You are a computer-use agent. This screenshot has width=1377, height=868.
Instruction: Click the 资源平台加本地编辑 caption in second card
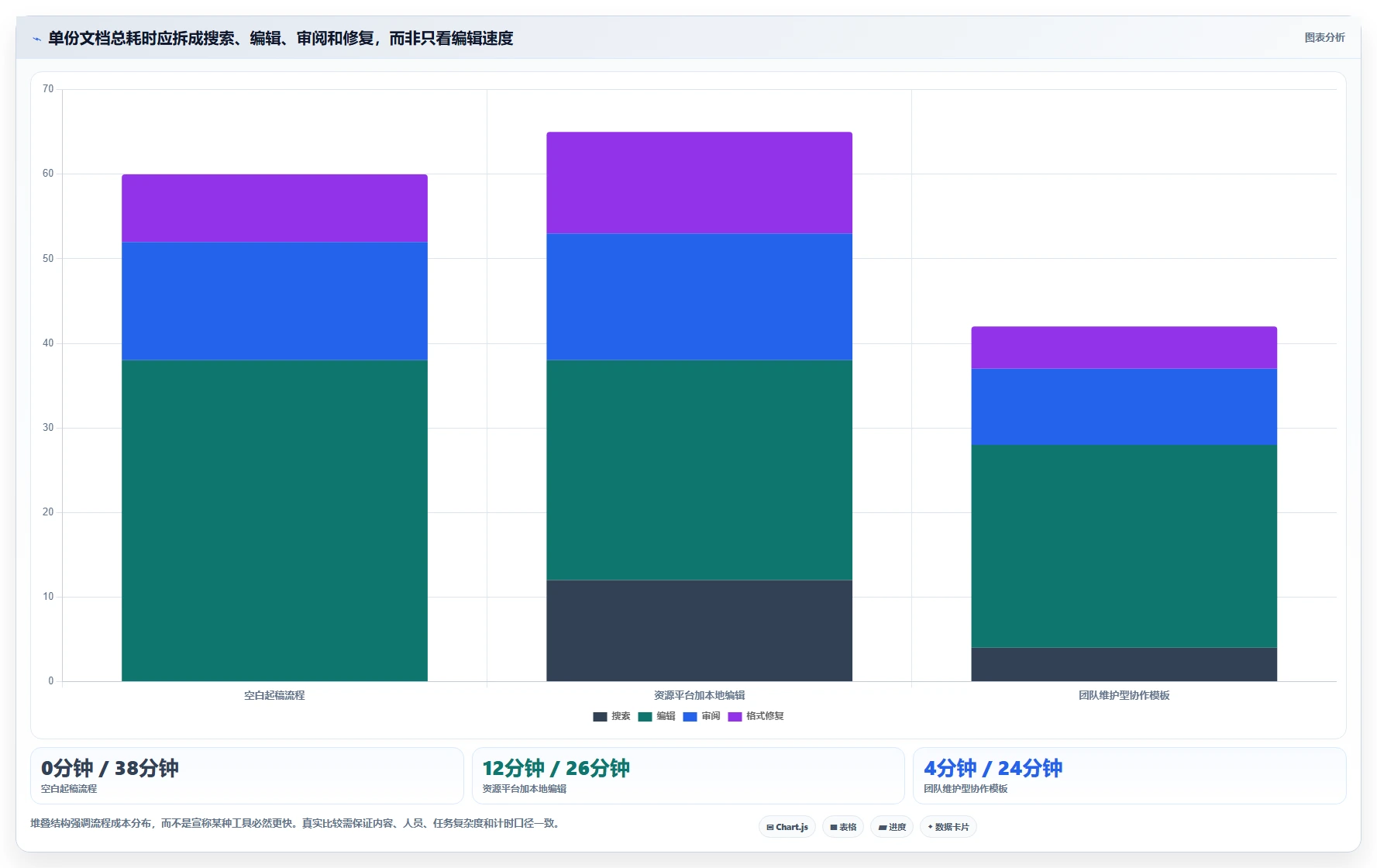(x=525, y=789)
